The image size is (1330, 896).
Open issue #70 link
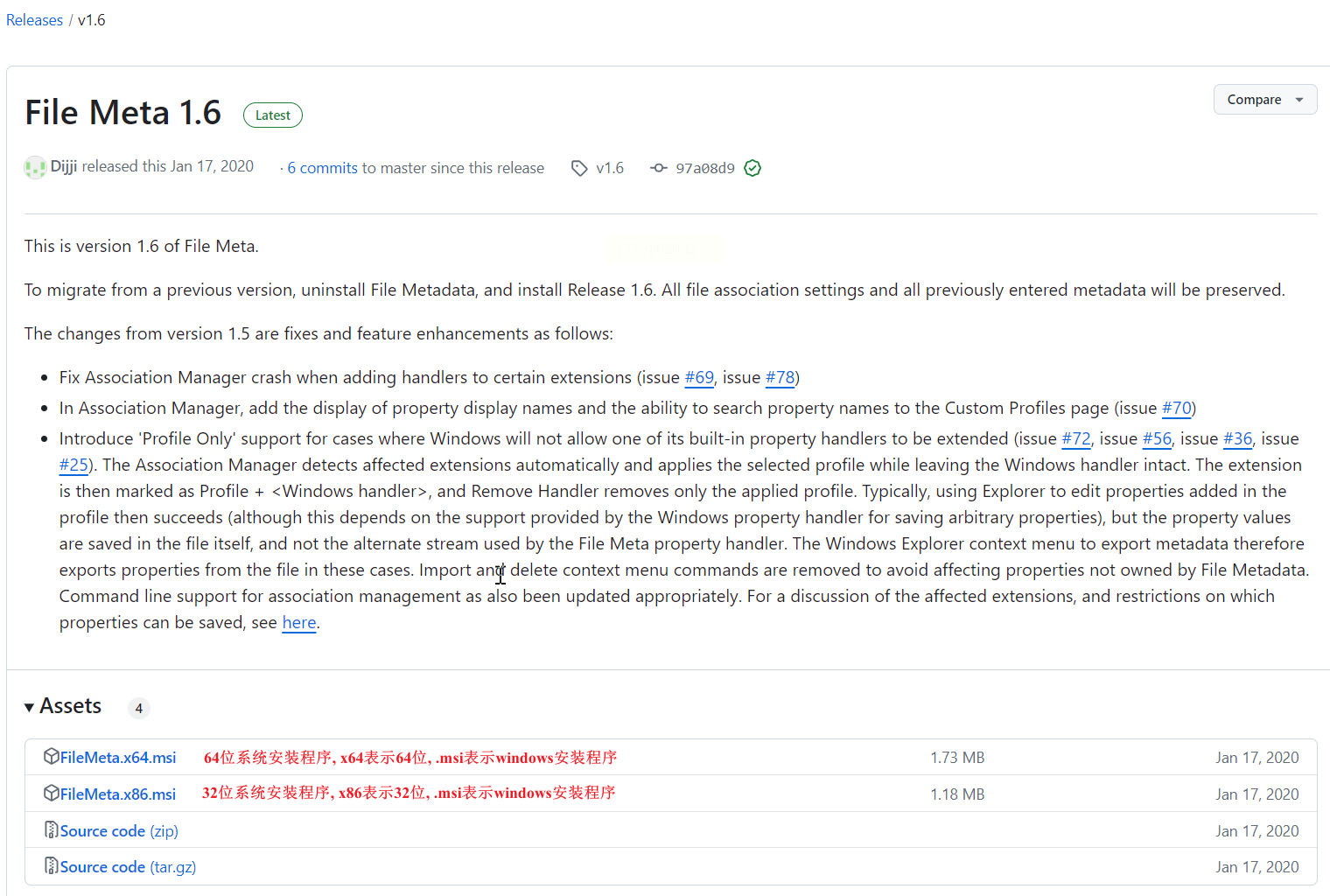click(x=1177, y=408)
